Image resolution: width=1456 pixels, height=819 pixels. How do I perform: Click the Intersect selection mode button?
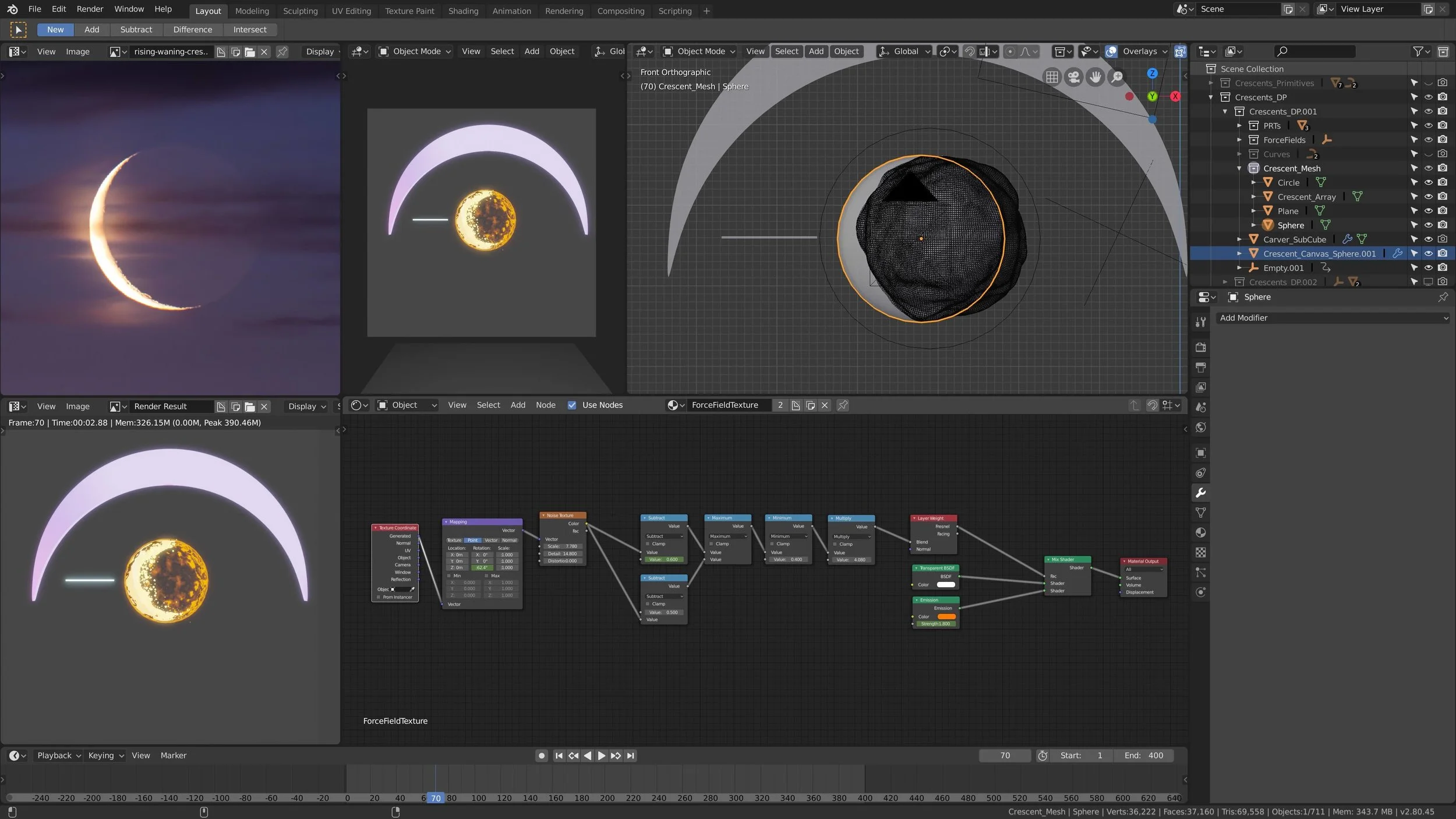250,30
